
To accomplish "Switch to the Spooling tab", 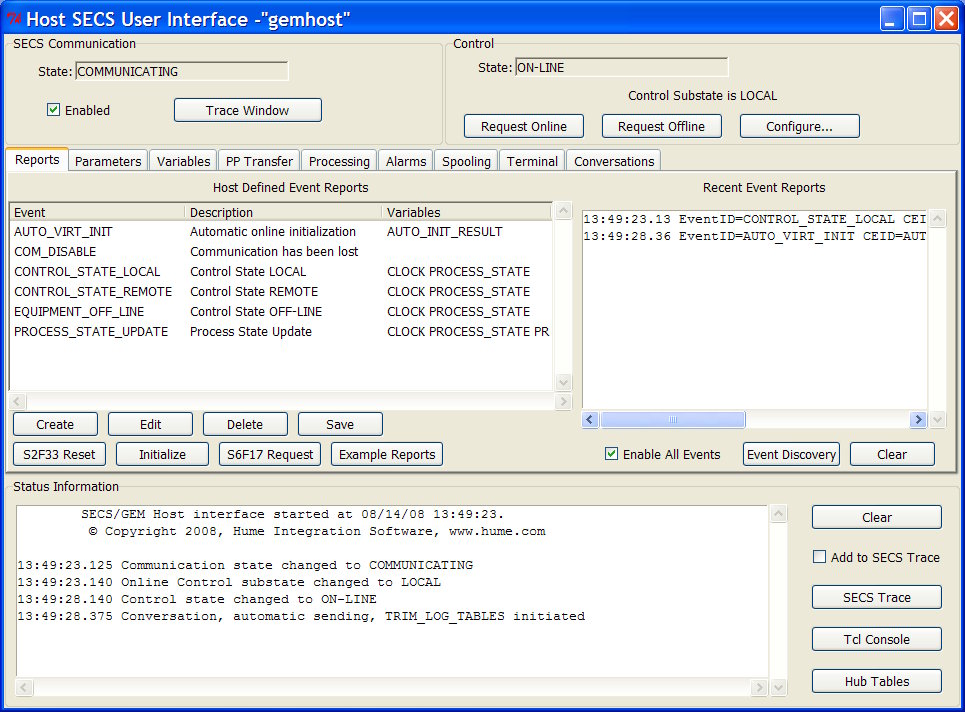I will pos(466,161).
